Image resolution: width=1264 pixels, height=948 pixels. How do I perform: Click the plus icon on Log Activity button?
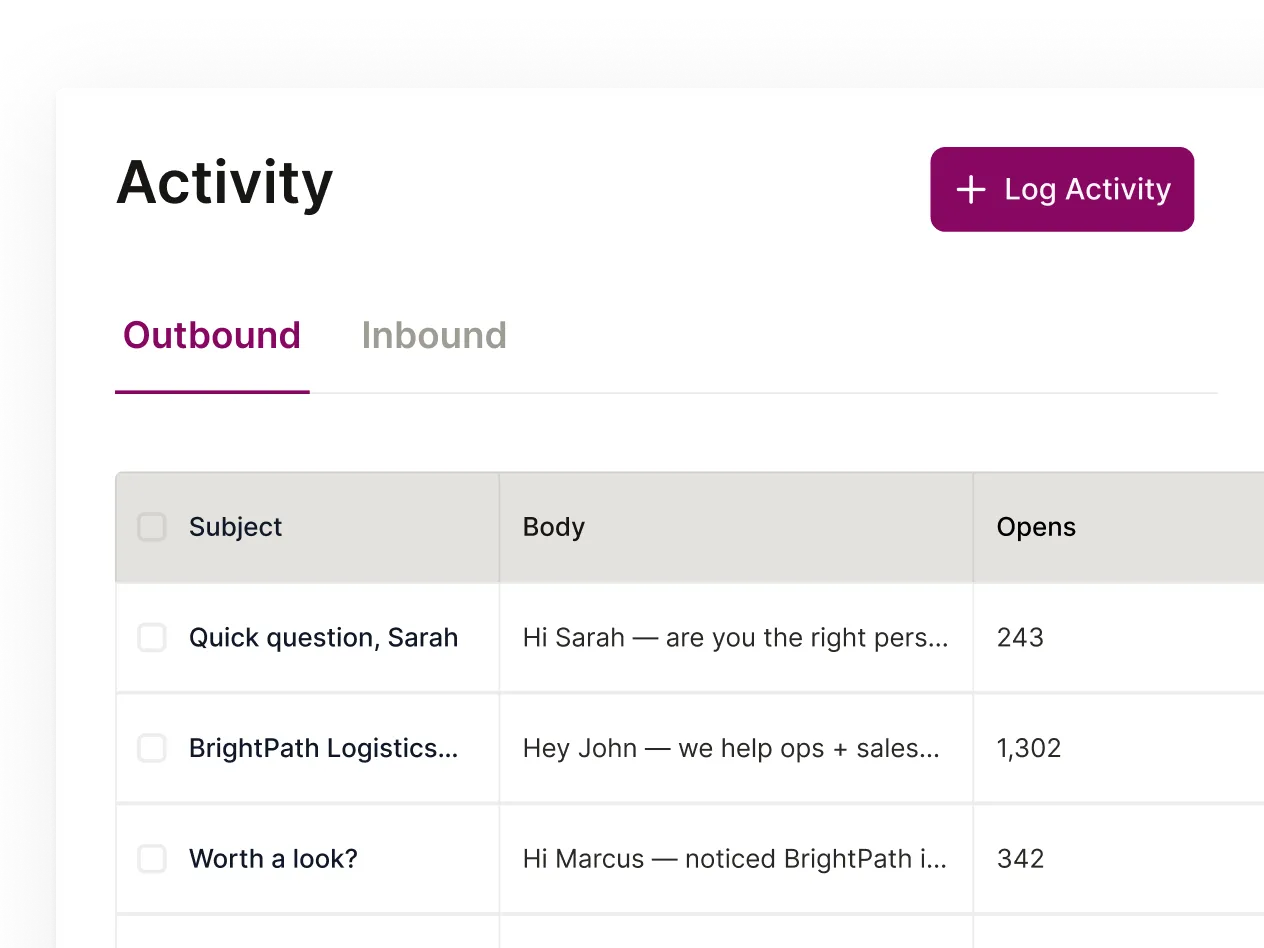coord(969,189)
